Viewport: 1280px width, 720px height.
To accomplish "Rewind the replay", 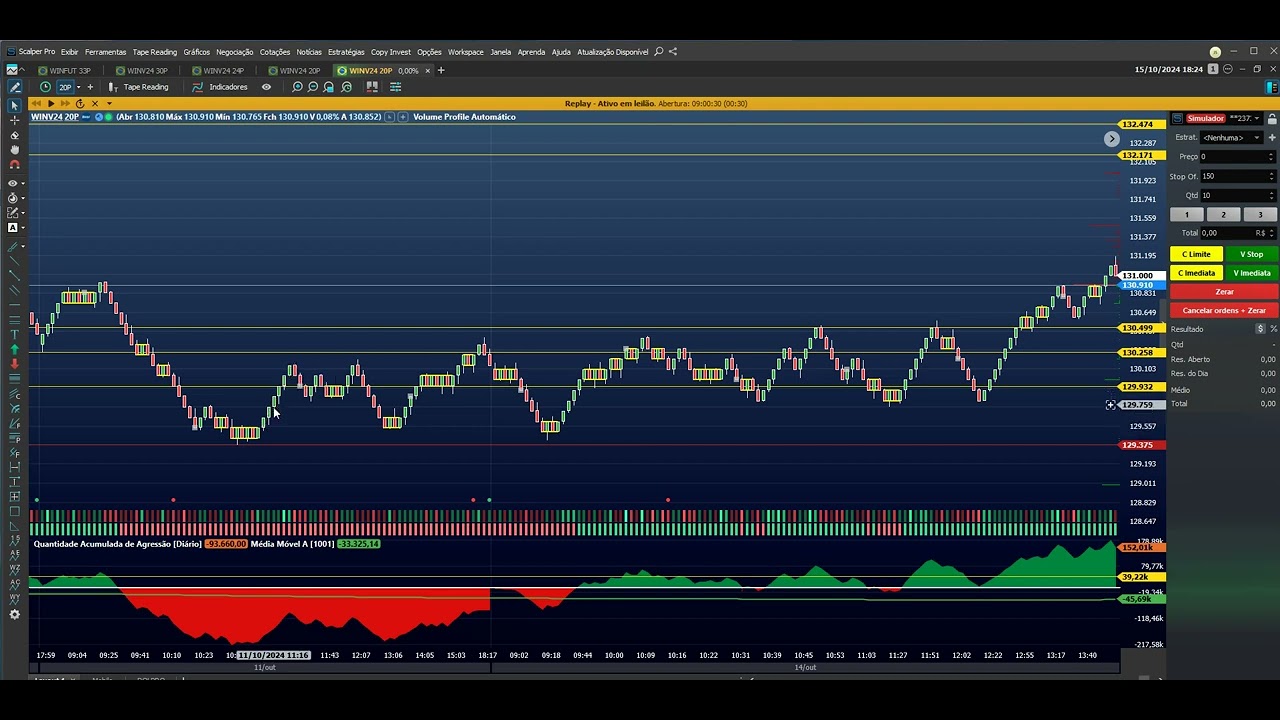I will [x=36, y=103].
